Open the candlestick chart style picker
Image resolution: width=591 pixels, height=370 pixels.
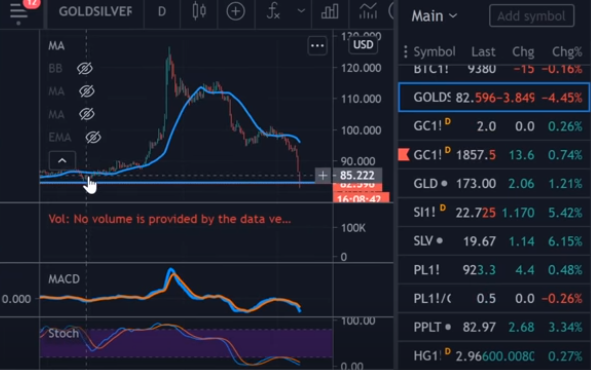(199, 11)
